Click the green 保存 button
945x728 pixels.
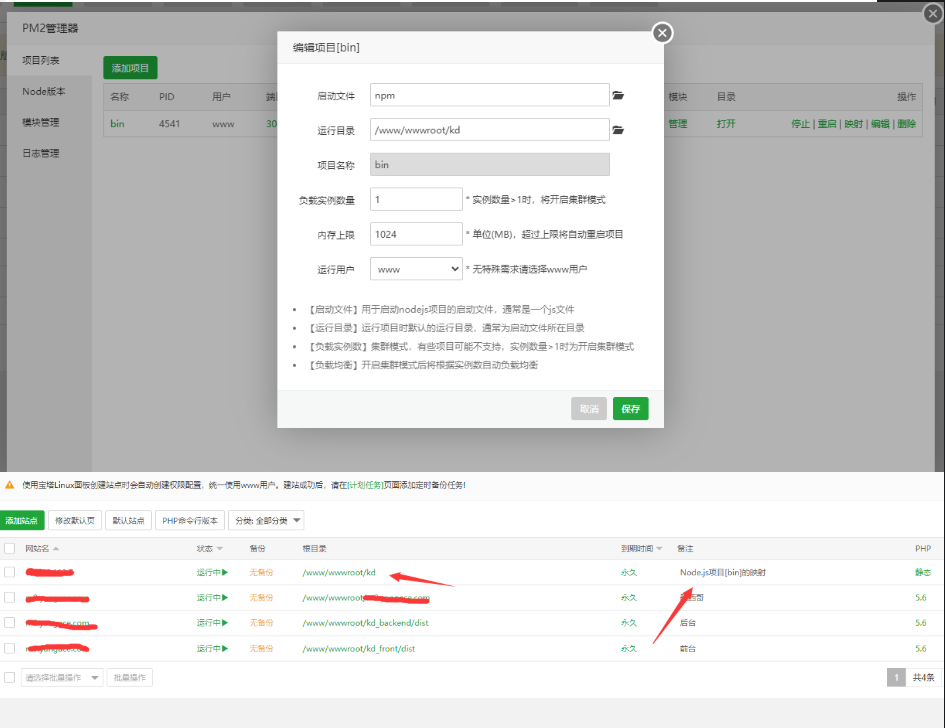630,408
